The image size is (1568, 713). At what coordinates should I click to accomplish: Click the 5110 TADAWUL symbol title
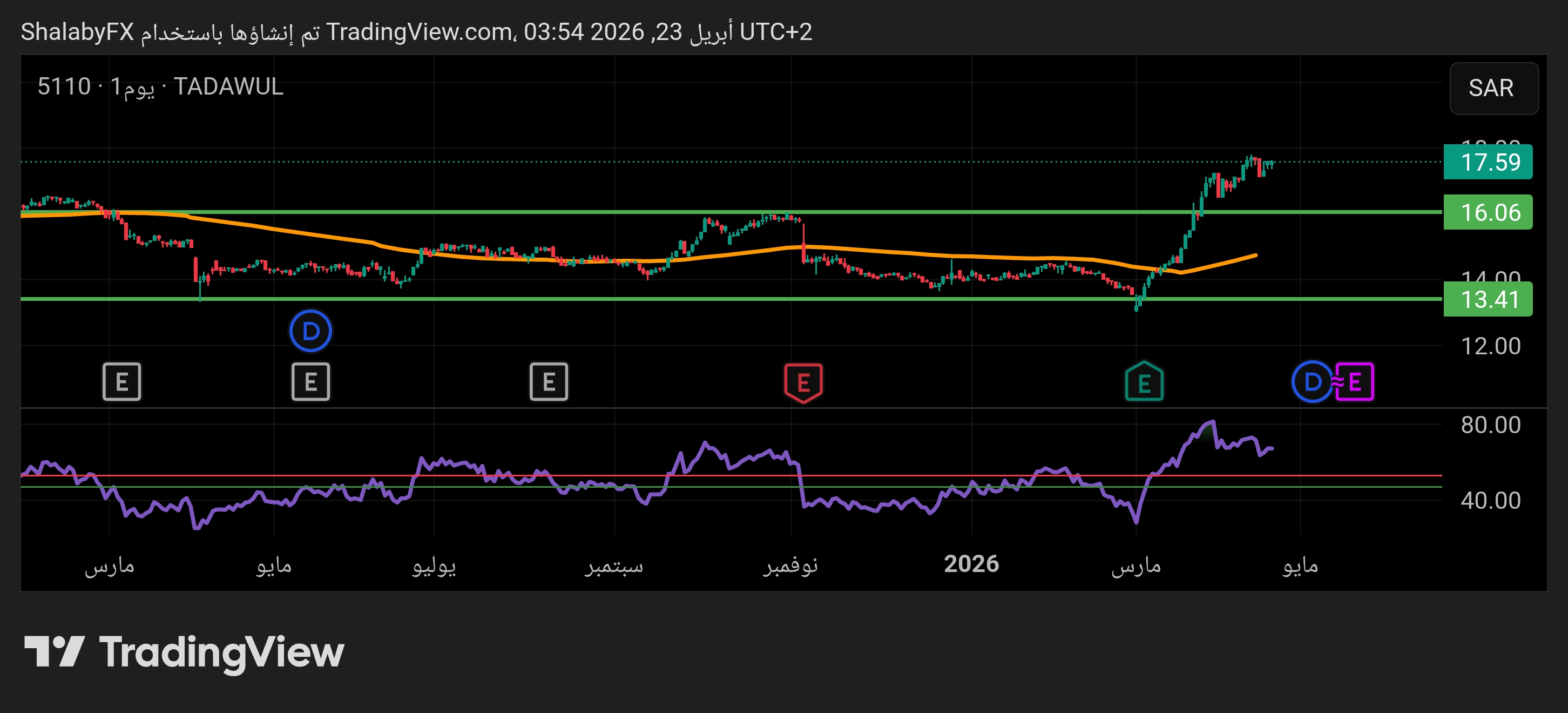(160, 86)
